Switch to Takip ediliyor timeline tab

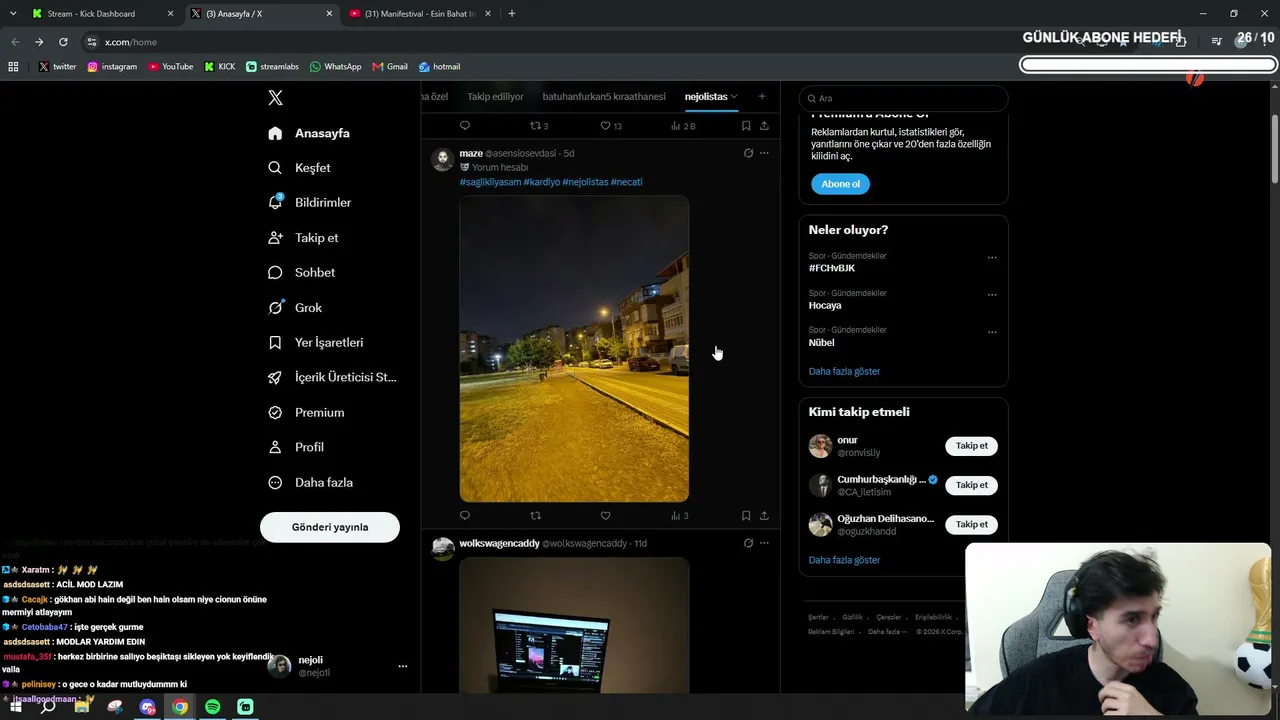tap(495, 97)
